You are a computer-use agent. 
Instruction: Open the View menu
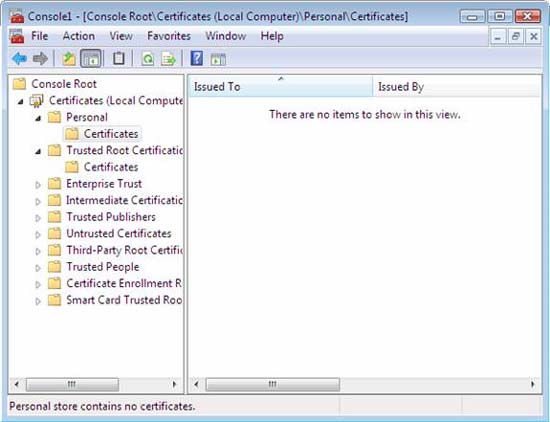[121, 36]
